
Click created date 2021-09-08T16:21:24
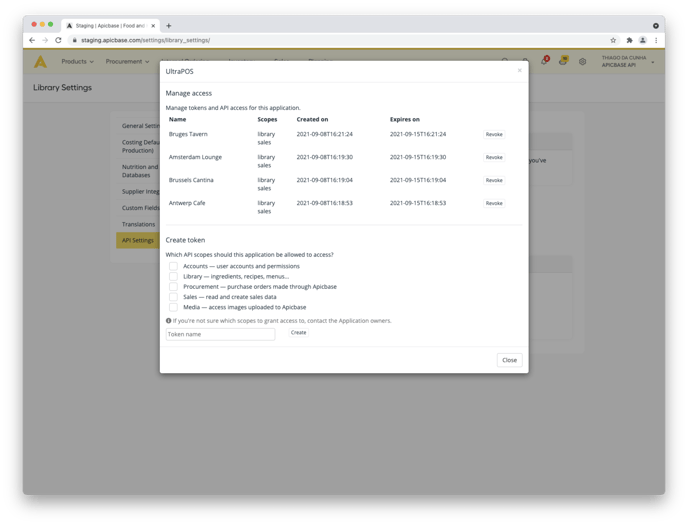(325, 134)
